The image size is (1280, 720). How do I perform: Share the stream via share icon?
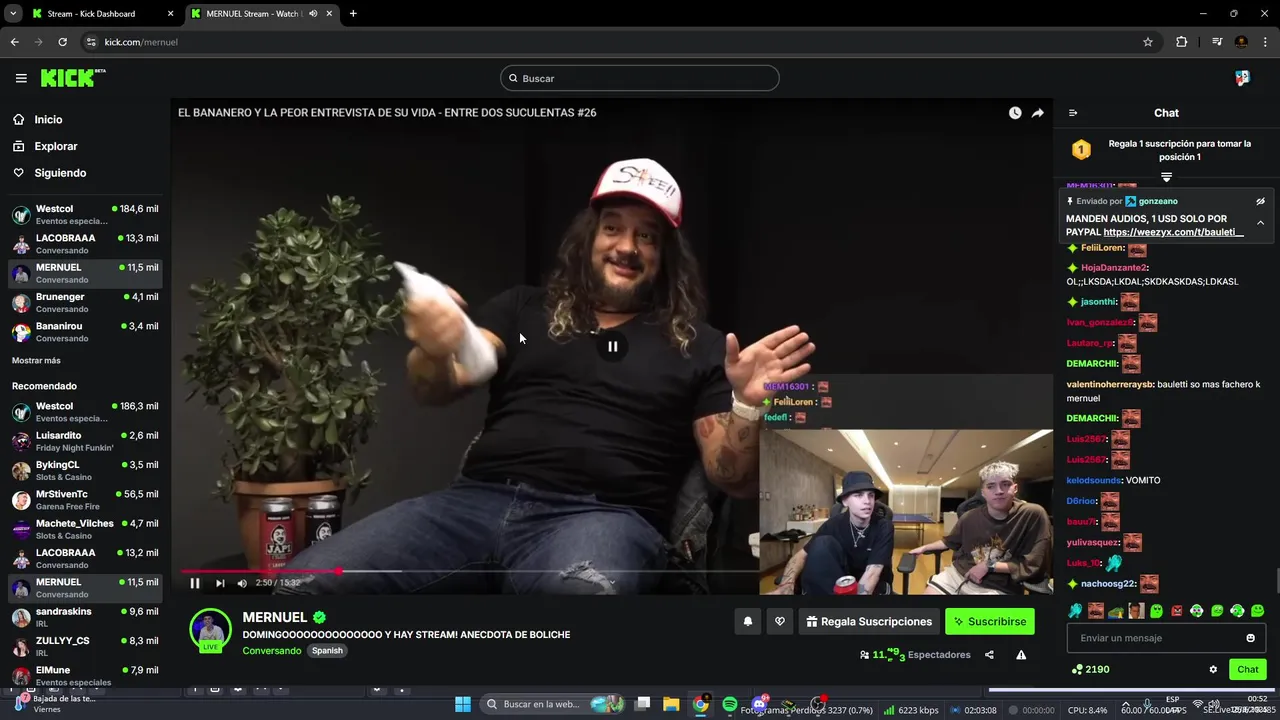(989, 655)
